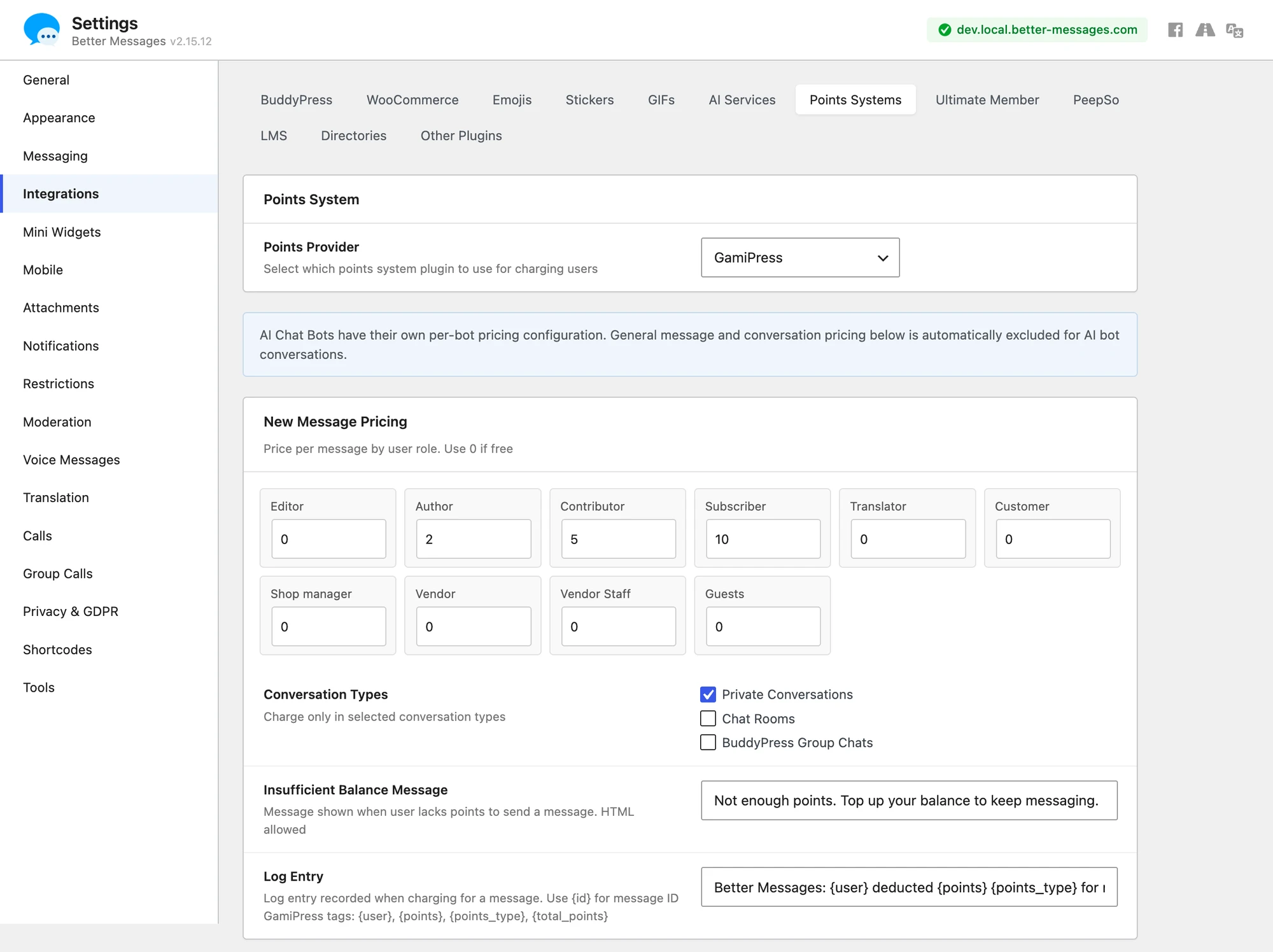Open the Facebook icon link
The image size is (1273, 952).
[1175, 30]
